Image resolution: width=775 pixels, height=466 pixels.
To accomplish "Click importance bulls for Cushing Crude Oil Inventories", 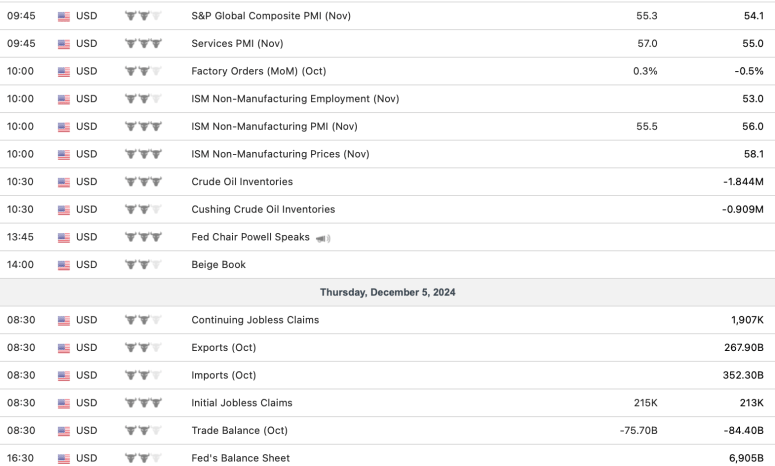I will 143,210.
